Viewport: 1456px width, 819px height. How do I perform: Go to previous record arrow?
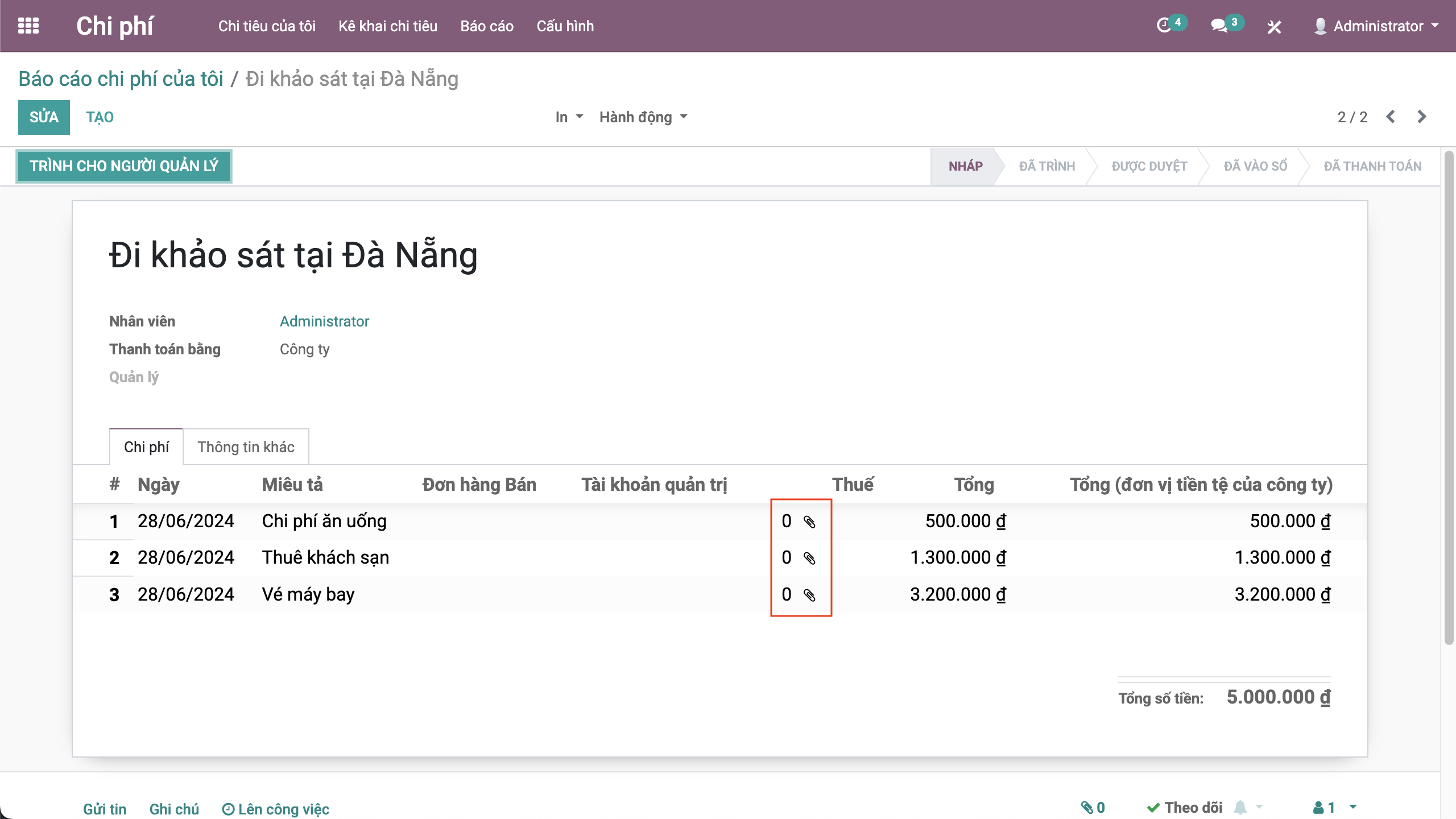pos(1391,117)
